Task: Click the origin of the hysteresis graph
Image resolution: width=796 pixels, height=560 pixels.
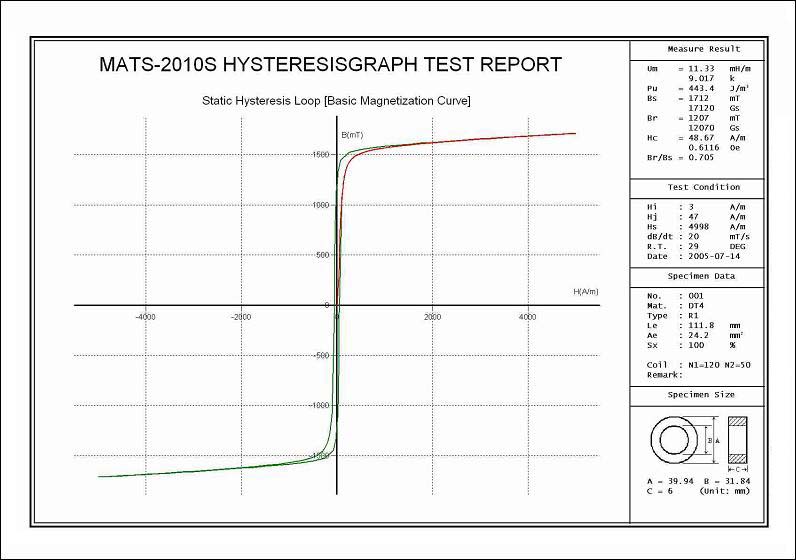Action: point(337,305)
